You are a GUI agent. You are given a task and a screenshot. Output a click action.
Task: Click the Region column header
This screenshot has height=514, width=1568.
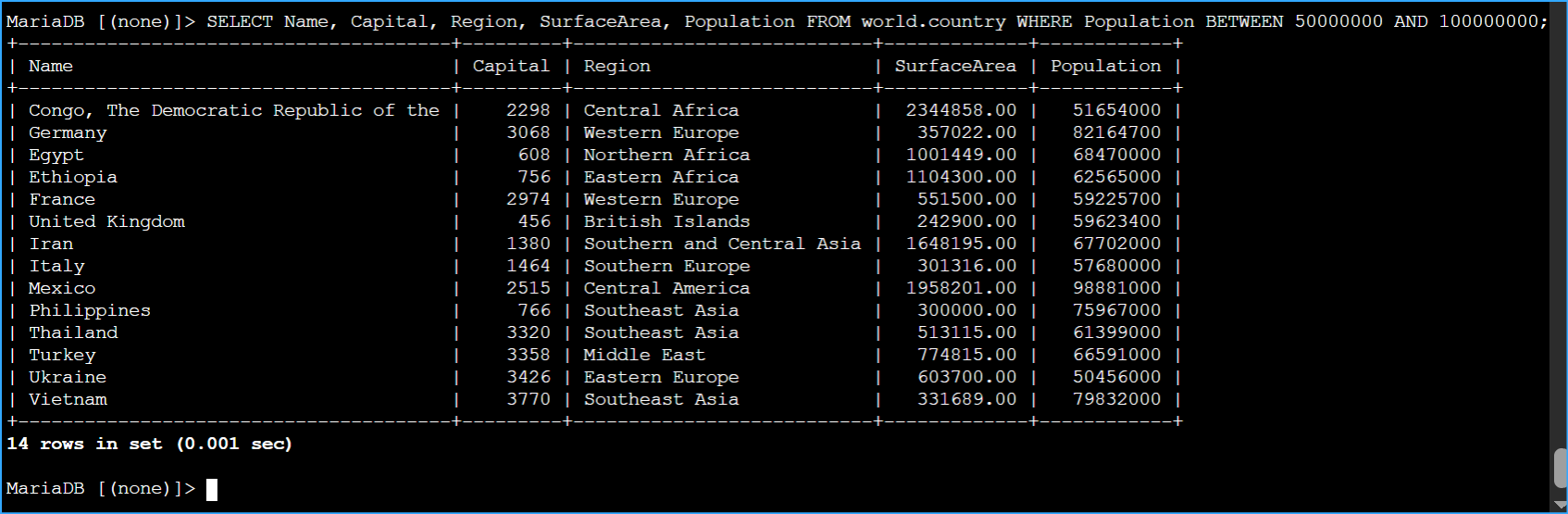pos(616,66)
